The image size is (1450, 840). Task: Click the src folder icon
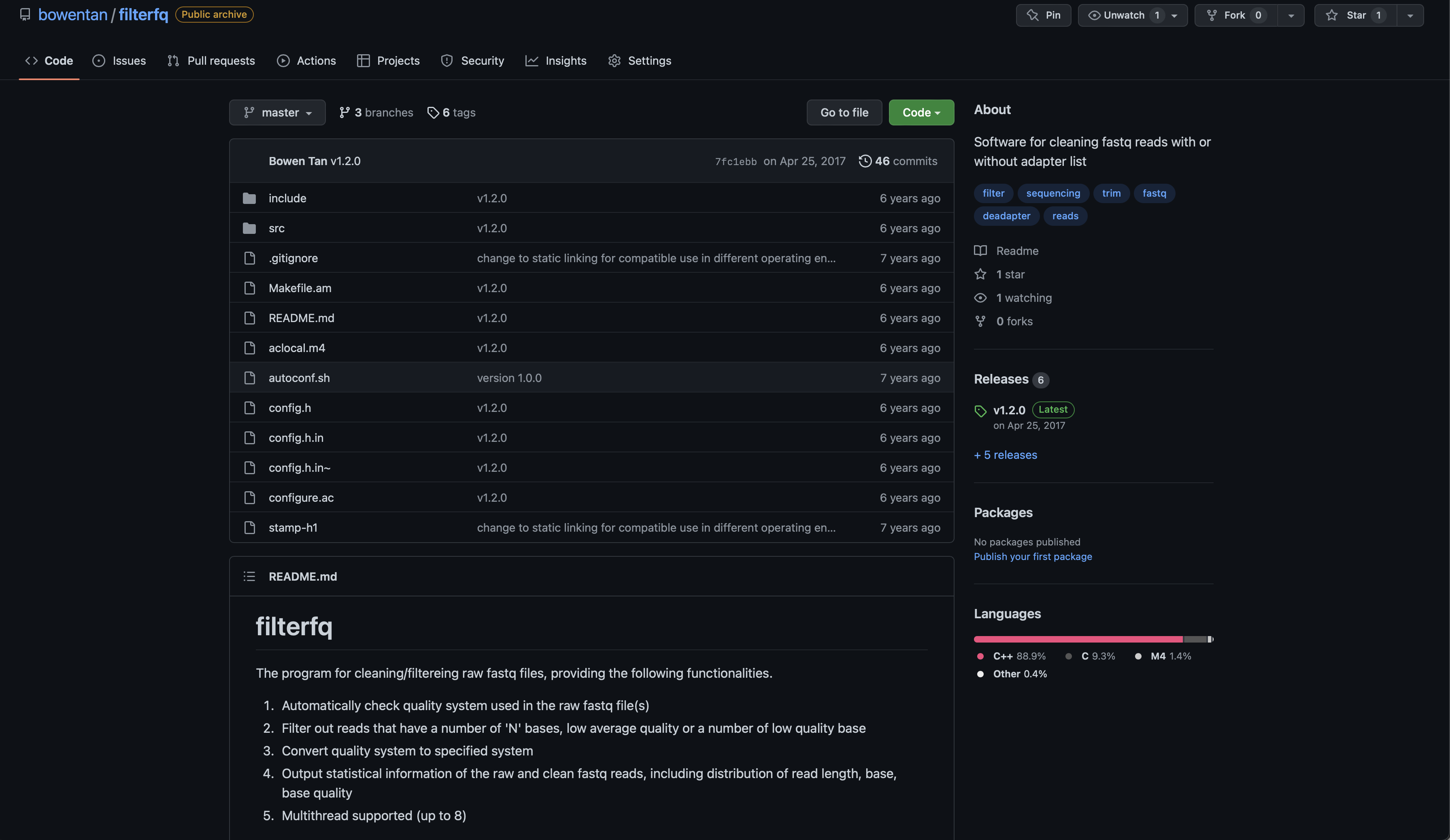(249, 228)
